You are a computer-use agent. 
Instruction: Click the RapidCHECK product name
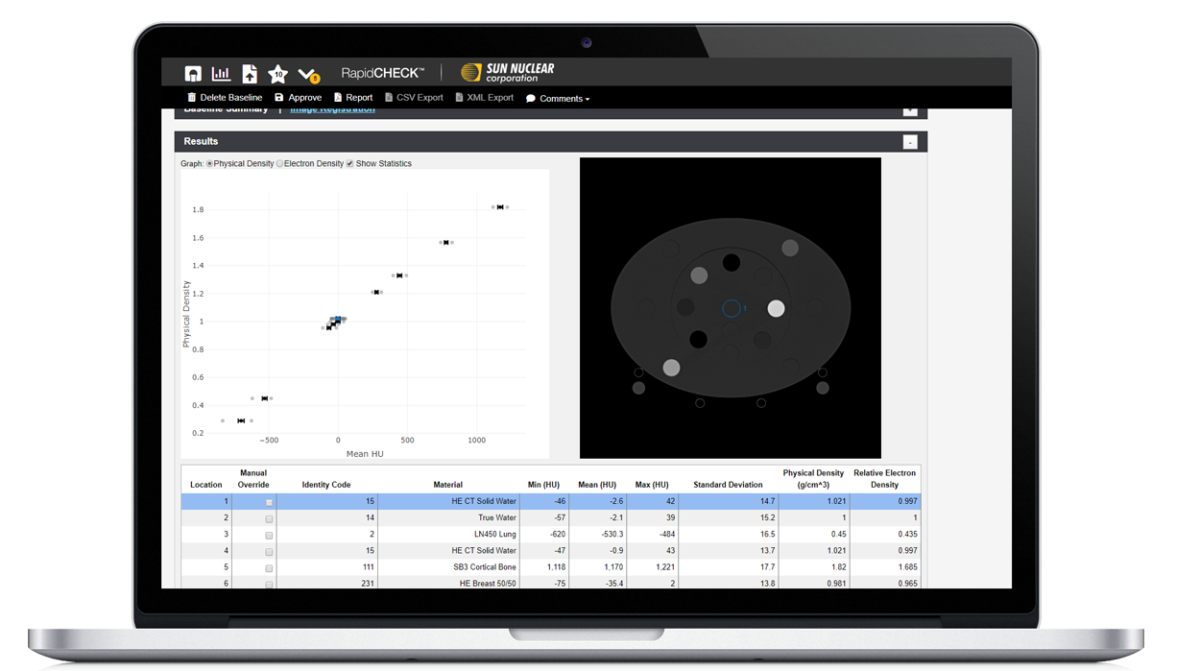point(383,73)
